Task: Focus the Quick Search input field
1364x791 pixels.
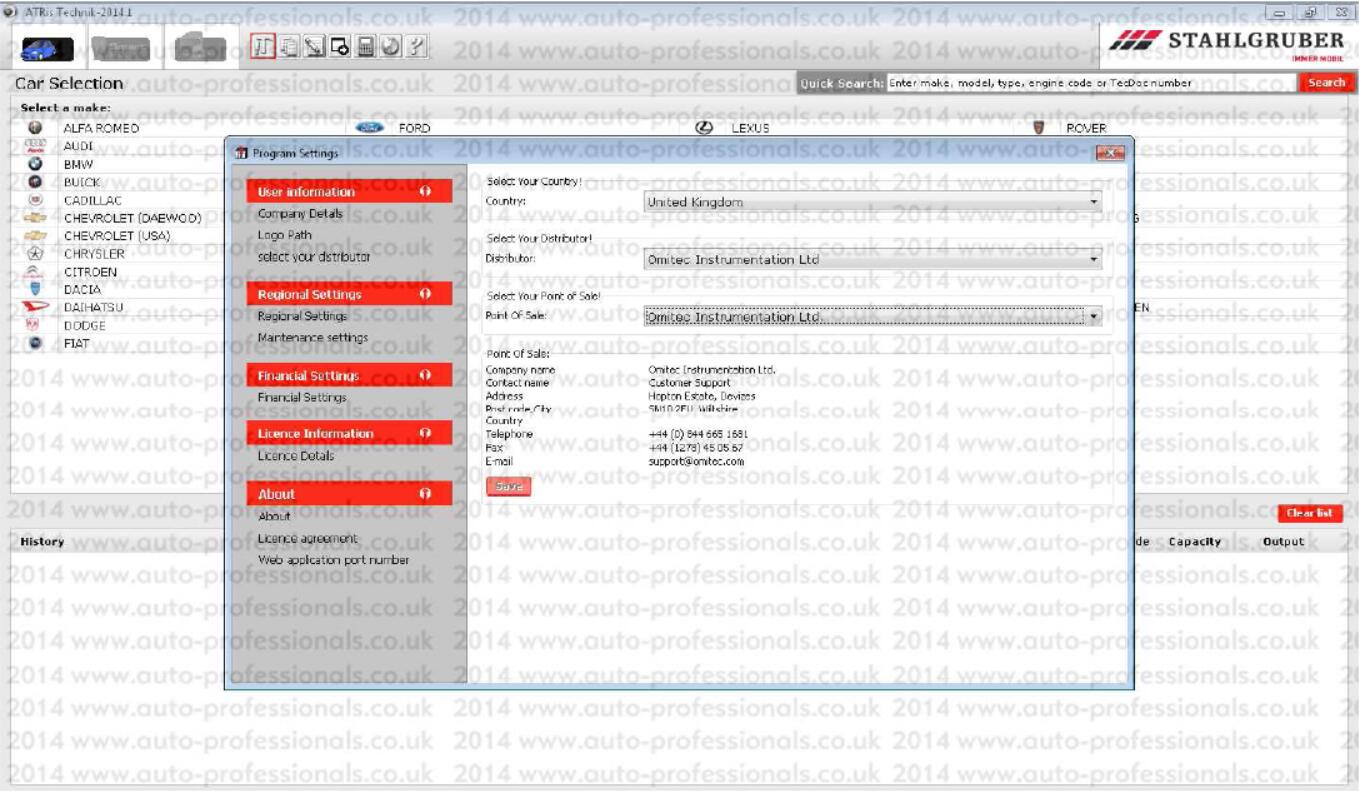Action: 1091,83
